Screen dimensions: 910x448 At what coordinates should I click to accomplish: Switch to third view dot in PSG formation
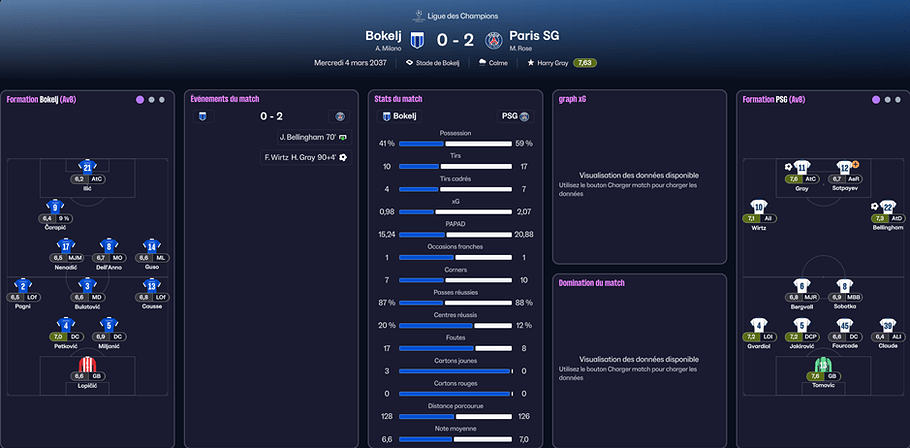899,100
